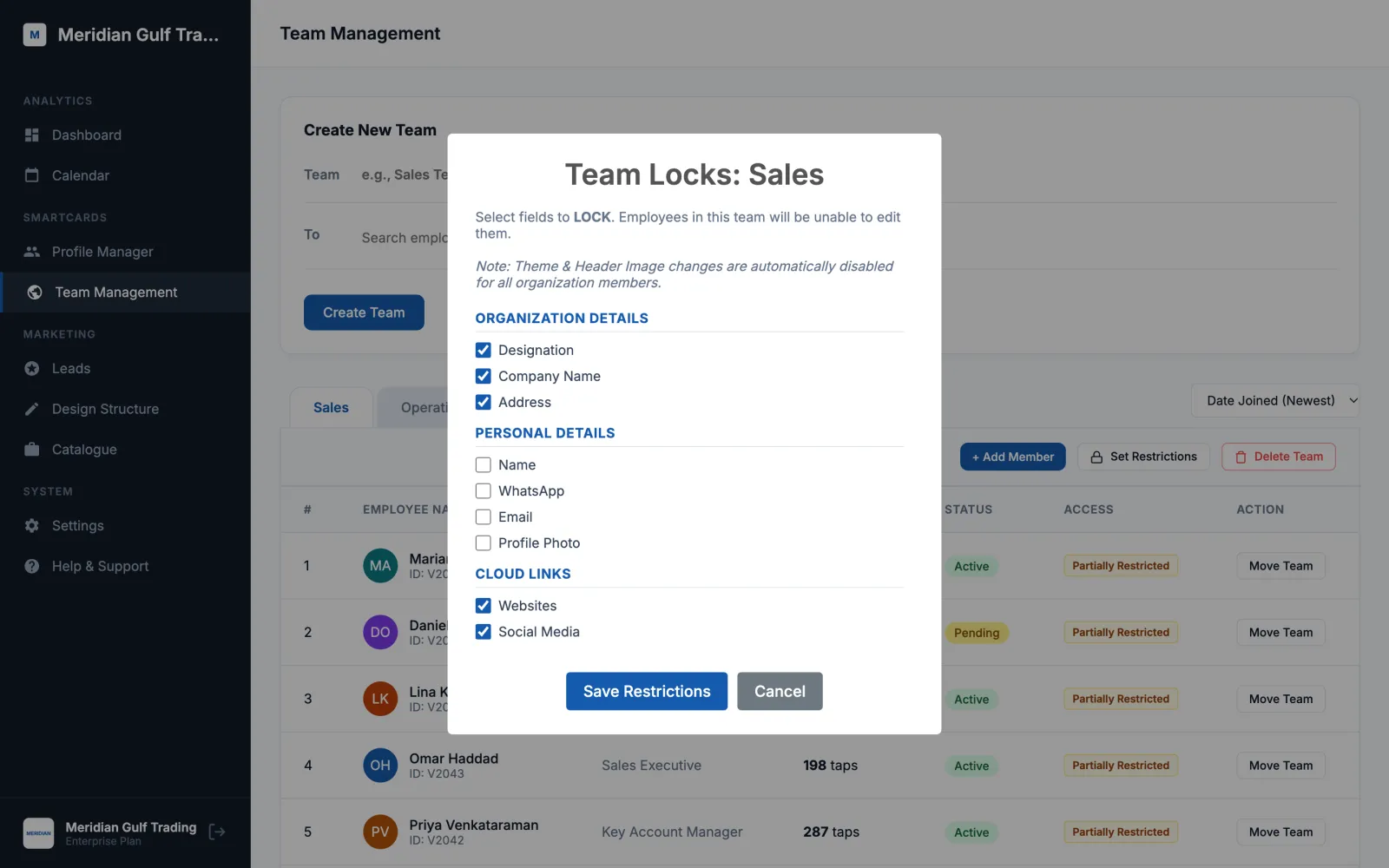
Task: Click Set Restrictions button
Action: tap(1143, 457)
